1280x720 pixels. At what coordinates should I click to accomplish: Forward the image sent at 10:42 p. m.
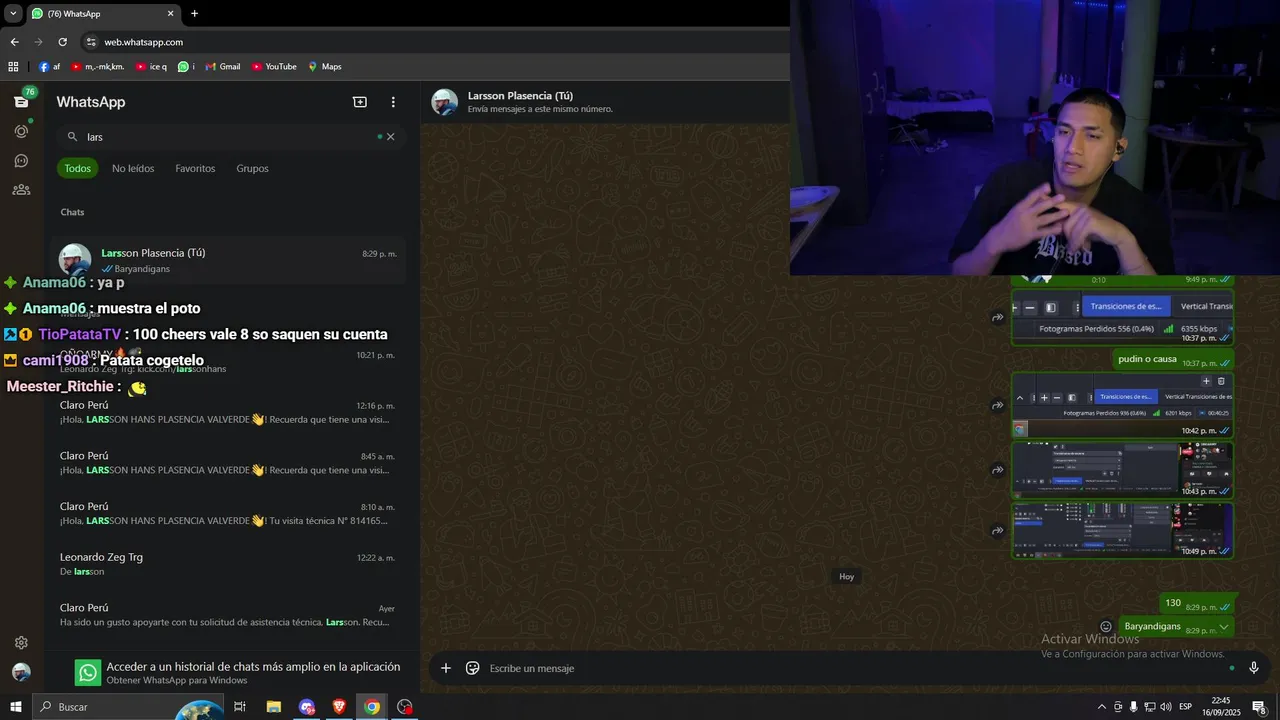(x=998, y=405)
